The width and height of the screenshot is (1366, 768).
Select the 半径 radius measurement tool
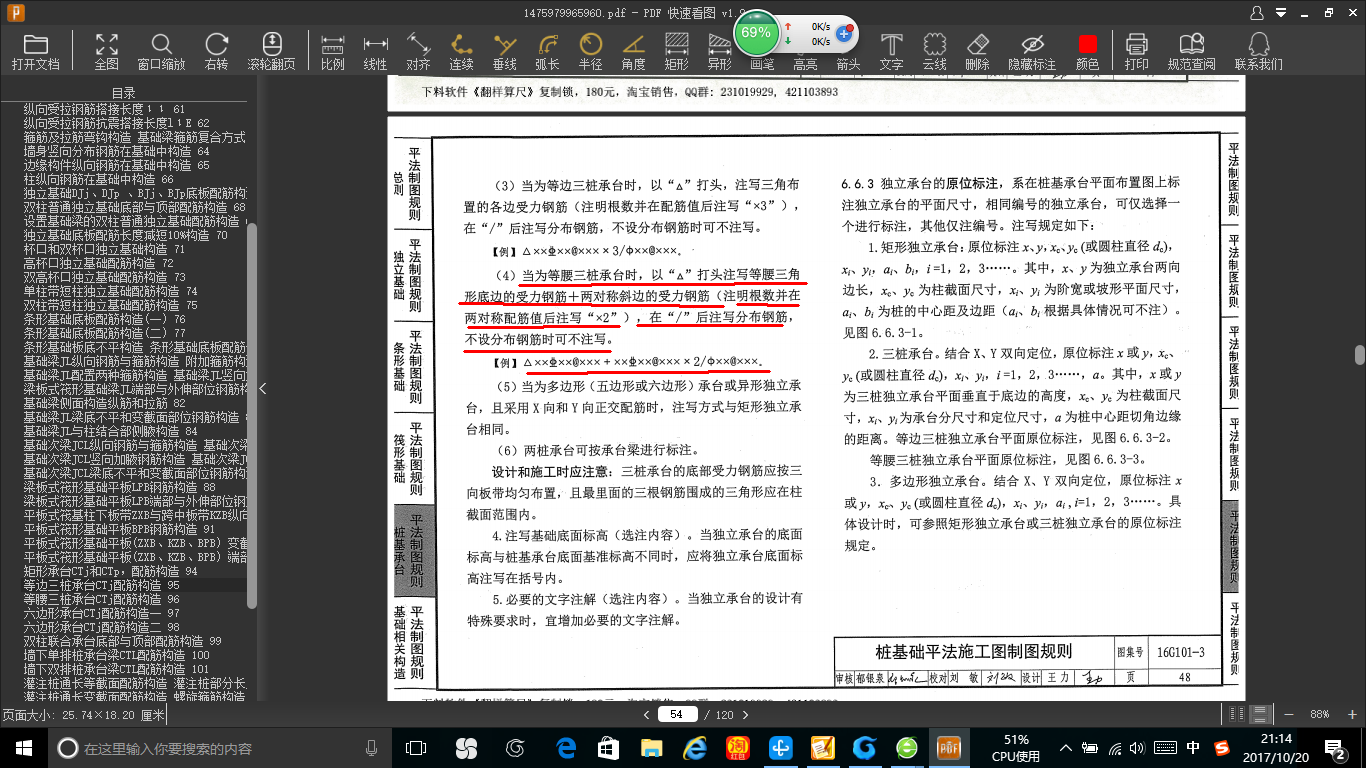point(591,51)
